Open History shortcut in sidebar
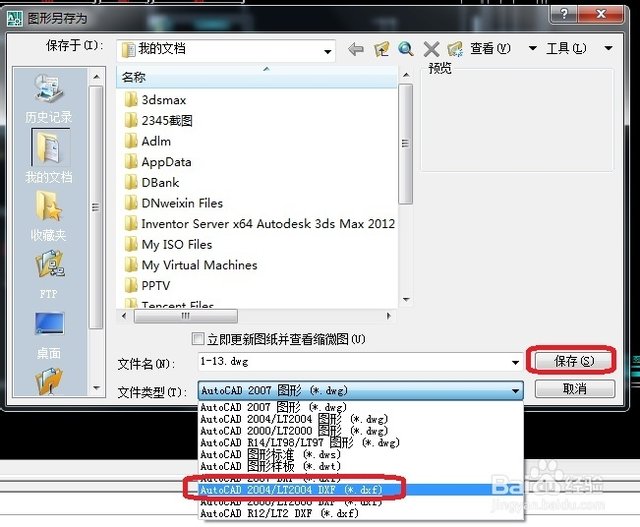 [x=49, y=99]
